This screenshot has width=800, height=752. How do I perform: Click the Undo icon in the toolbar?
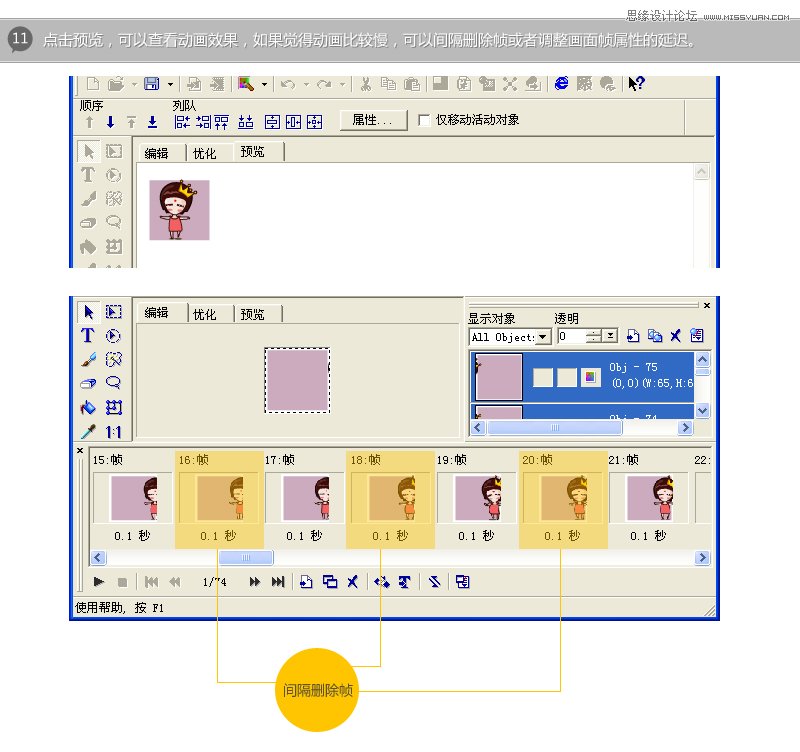[x=288, y=84]
